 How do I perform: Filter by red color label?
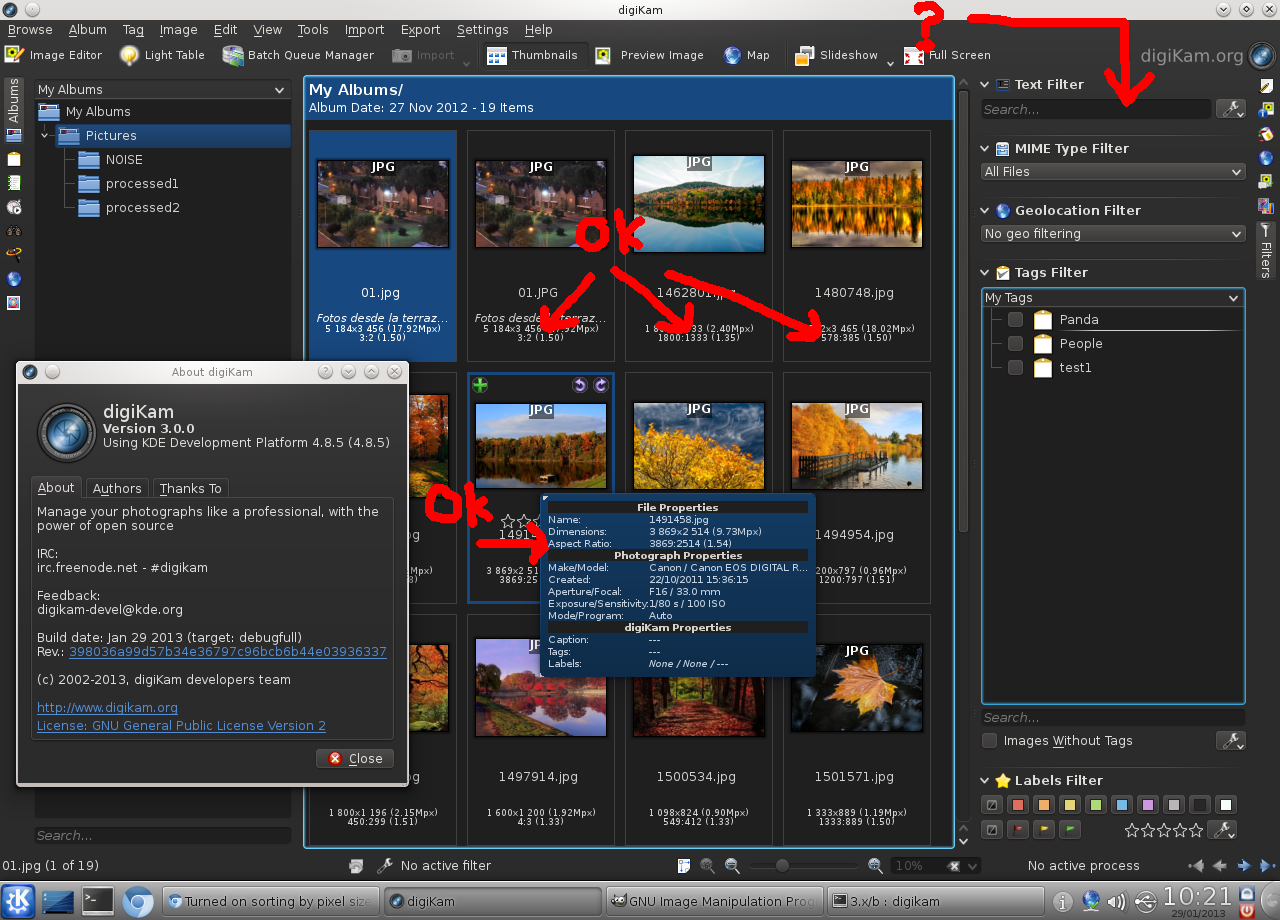(x=1018, y=805)
